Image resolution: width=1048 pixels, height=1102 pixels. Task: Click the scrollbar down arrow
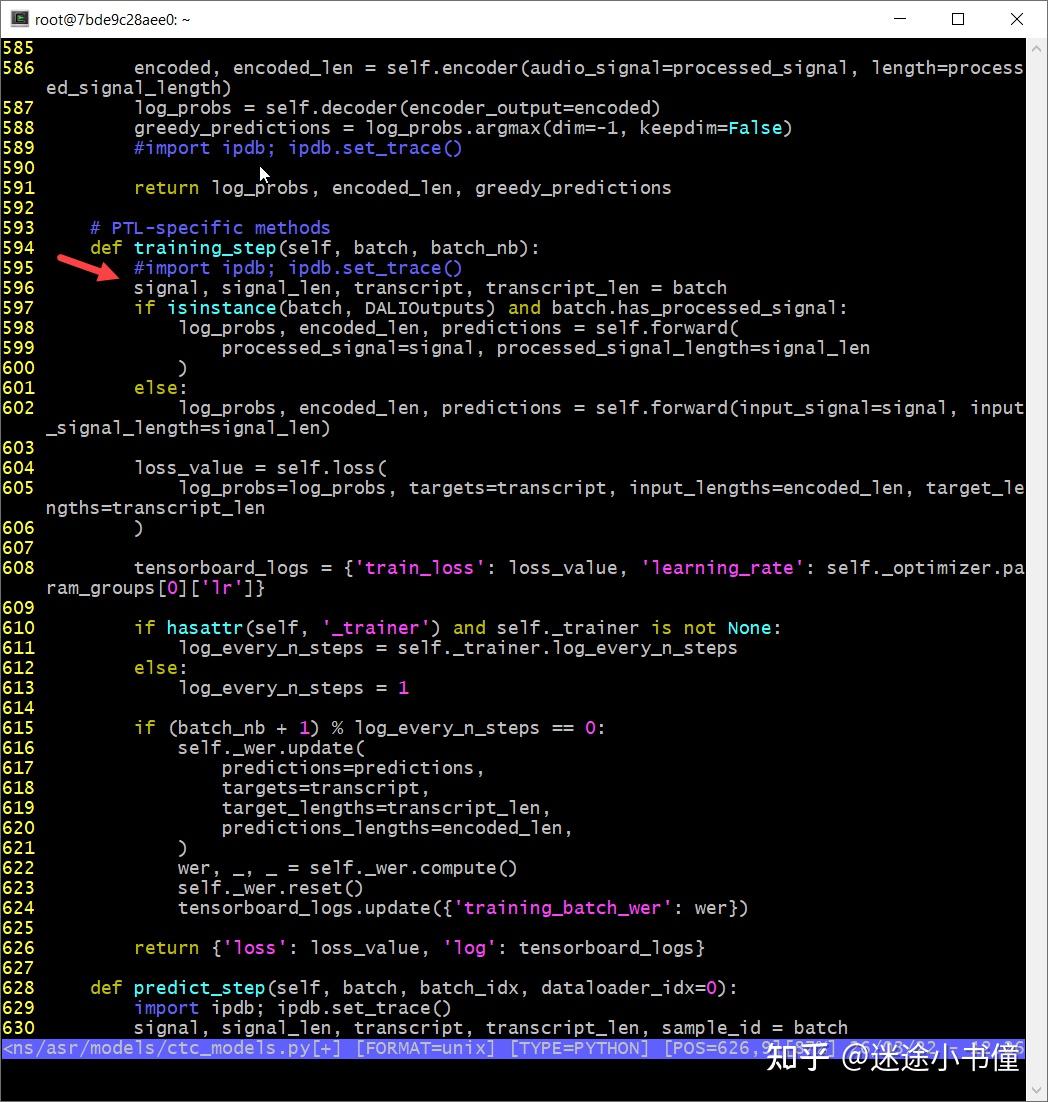[x=1036, y=1090]
